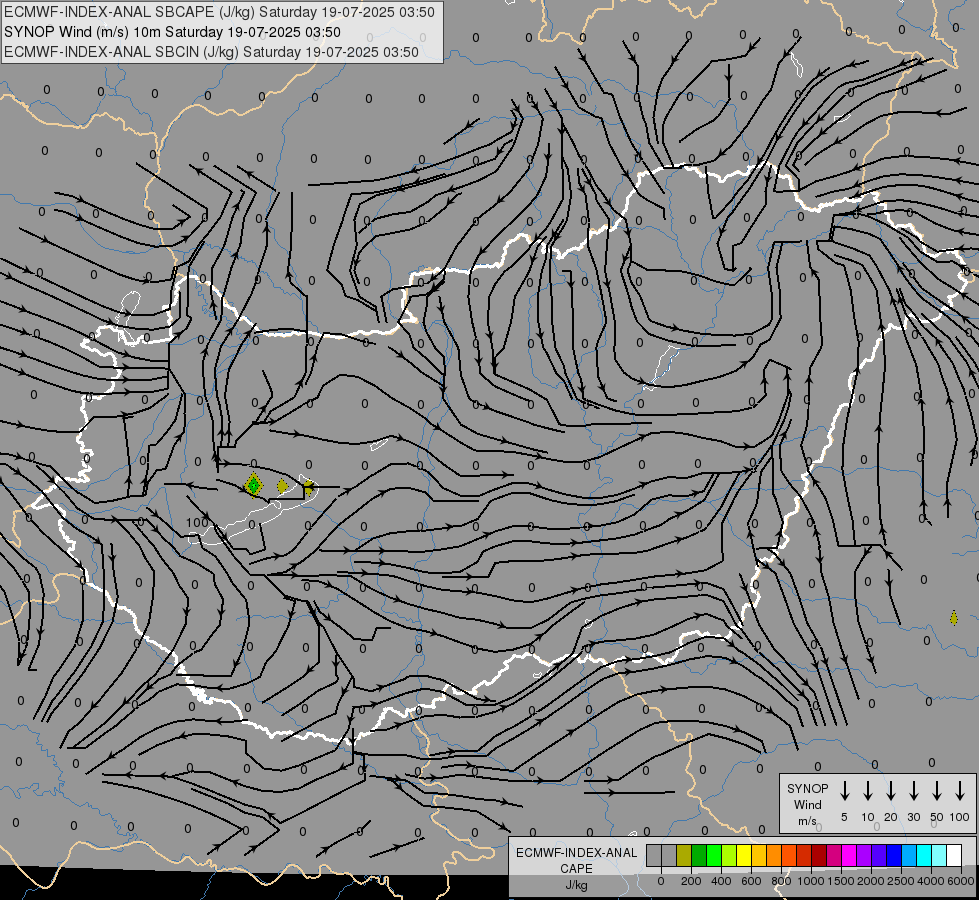Screen dimensions: 979x900
Task: Select the SYNOP Wind 10m title line
Action: pyautogui.click(x=172, y=32)
